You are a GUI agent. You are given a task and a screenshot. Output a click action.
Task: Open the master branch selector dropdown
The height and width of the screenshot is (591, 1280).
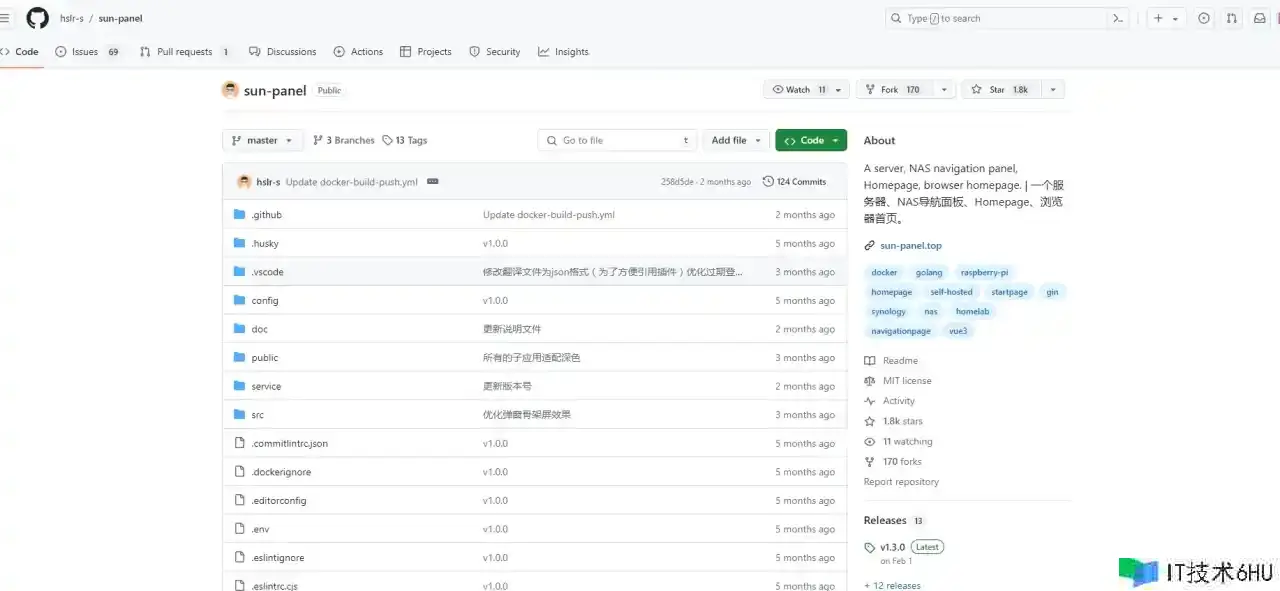262,141
